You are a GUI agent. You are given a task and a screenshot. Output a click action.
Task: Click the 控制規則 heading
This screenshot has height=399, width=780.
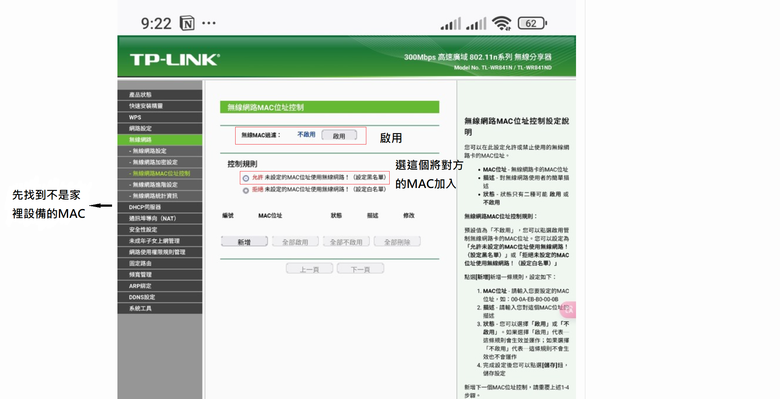242,164
